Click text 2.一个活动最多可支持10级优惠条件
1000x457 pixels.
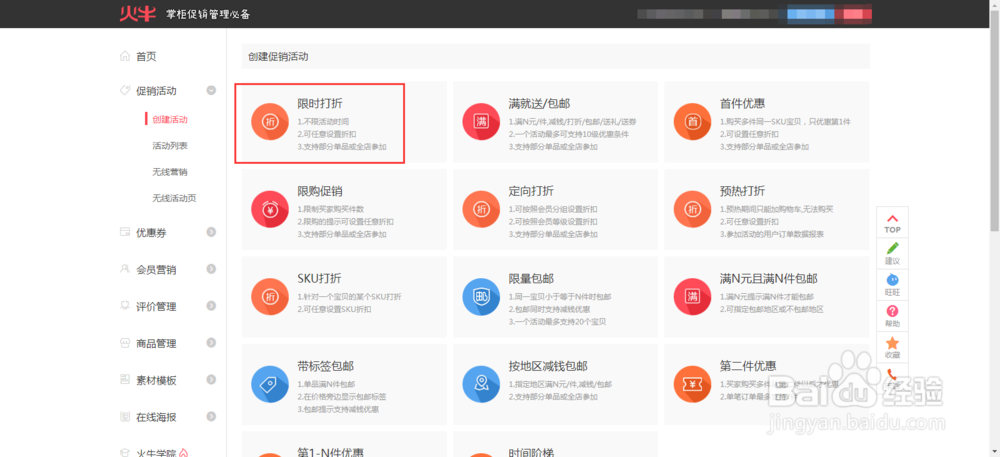[569, 134]
